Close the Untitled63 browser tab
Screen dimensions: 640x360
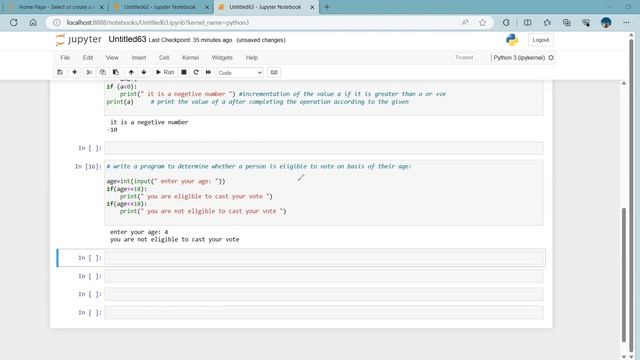coord(312,7)
